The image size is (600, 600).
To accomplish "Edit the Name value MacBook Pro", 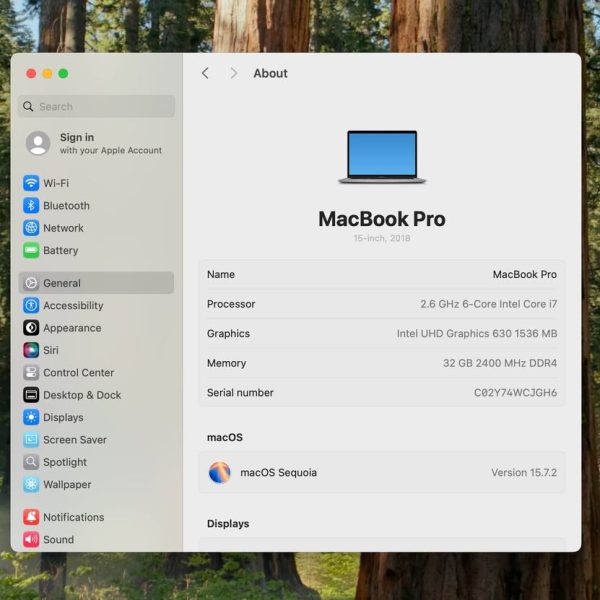I will point(524,274).
